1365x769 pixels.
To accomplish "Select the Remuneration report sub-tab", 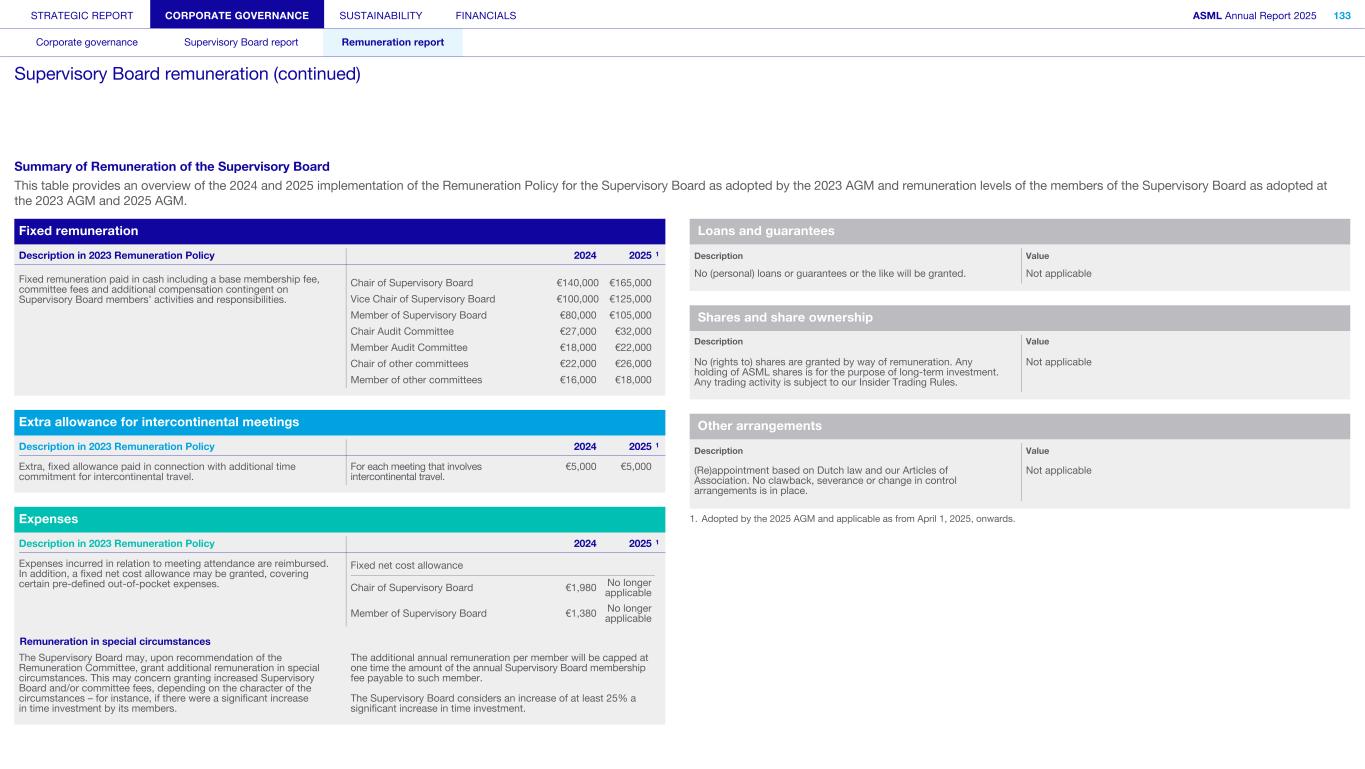I will pyautogui.click(x=392, y=42).
